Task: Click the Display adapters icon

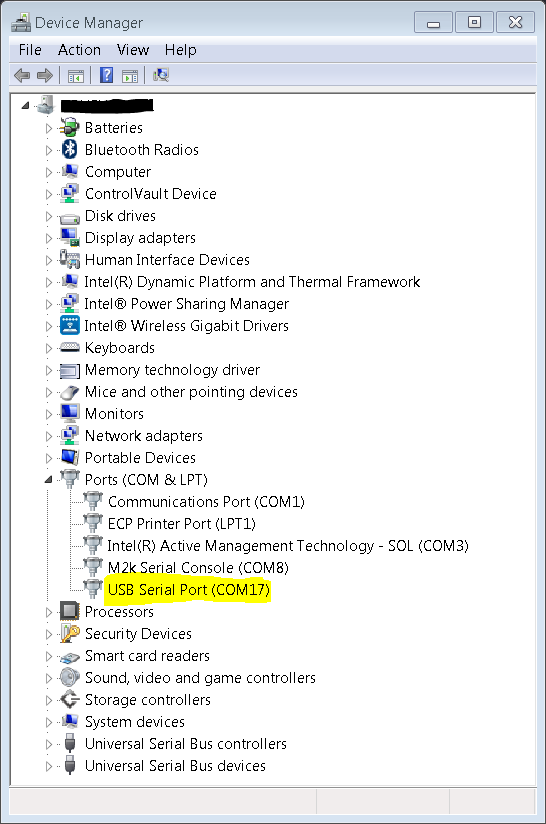Action: pyautogui.click(x=69, y=238)
